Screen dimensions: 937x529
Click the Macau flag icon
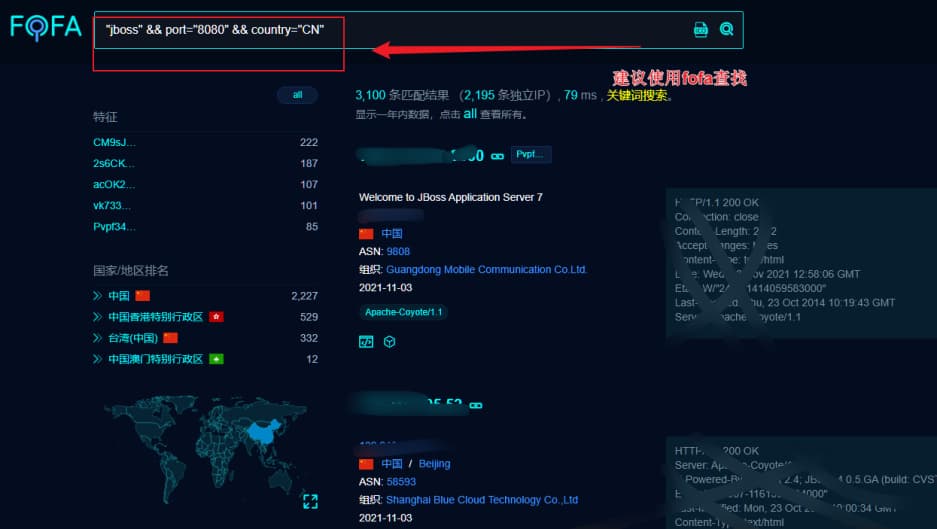pyautogui.click(x=216, y=359)
